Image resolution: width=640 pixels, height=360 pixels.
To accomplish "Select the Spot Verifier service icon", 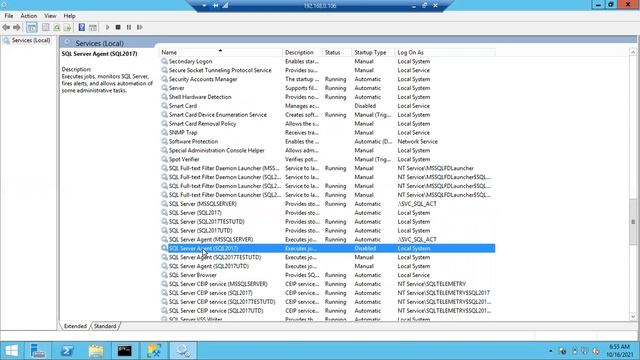I will 164,159.
